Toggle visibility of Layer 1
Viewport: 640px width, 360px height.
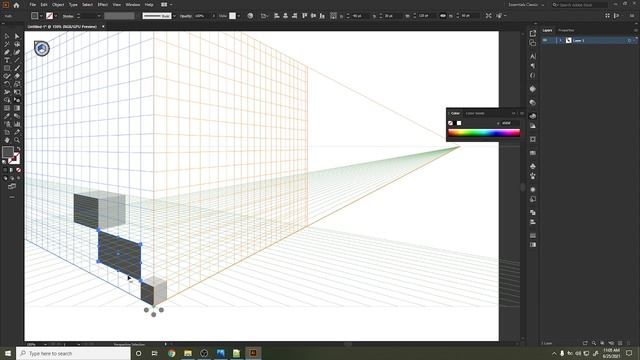[545, 40]
